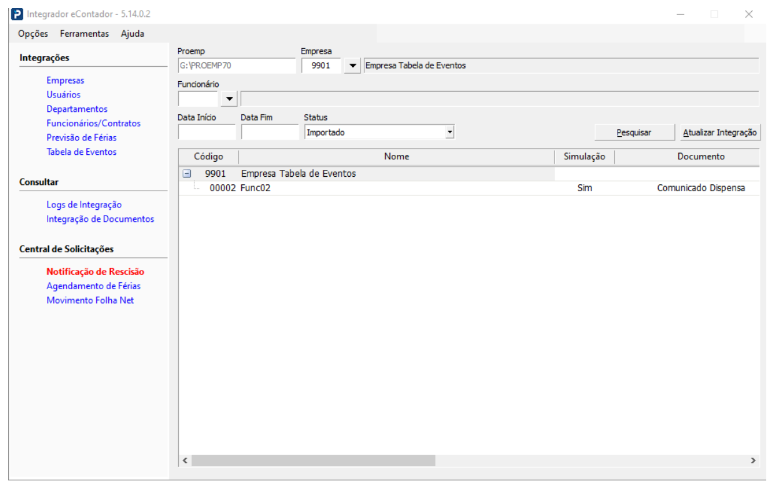Click the Proemp path field
Viewport: 775px width, 487px height.
(x=237, y=66)
